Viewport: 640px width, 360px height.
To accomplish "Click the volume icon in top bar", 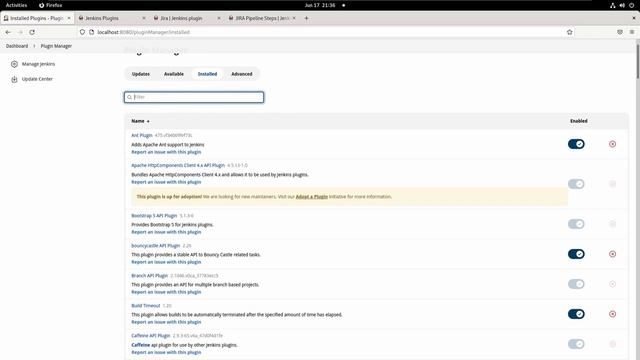I will [622, 5].
